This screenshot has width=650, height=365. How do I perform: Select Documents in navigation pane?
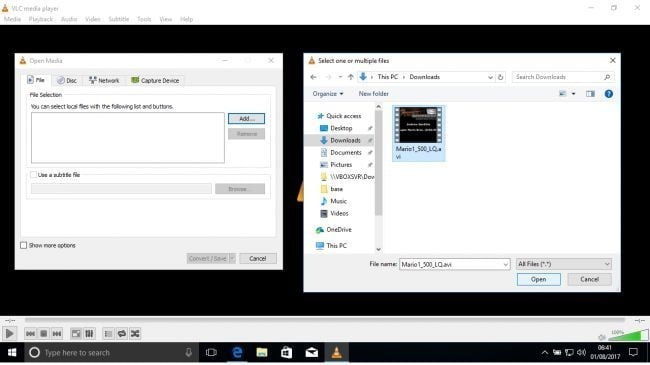[346, 153]
